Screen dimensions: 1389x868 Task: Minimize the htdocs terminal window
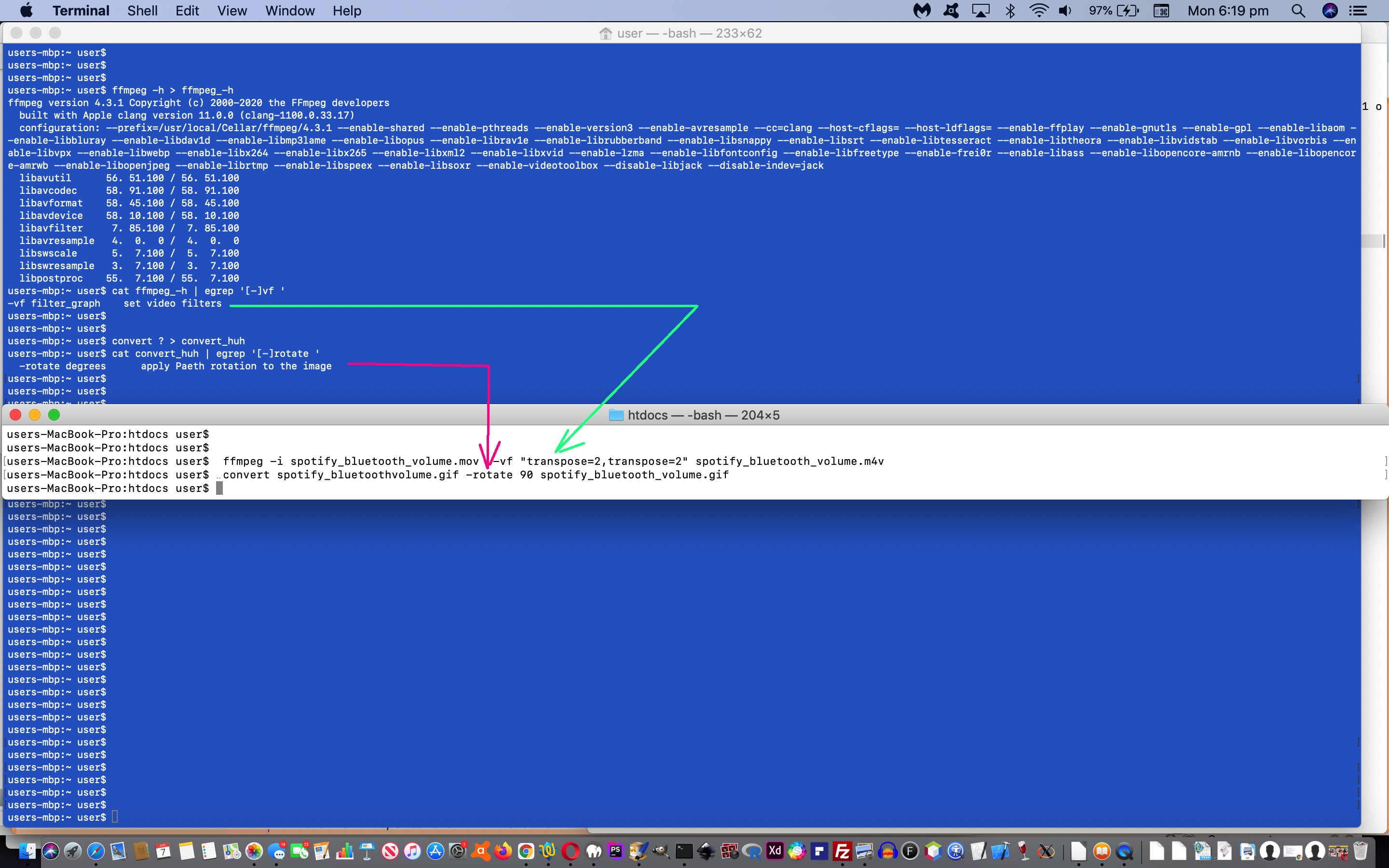pos(35,415)
